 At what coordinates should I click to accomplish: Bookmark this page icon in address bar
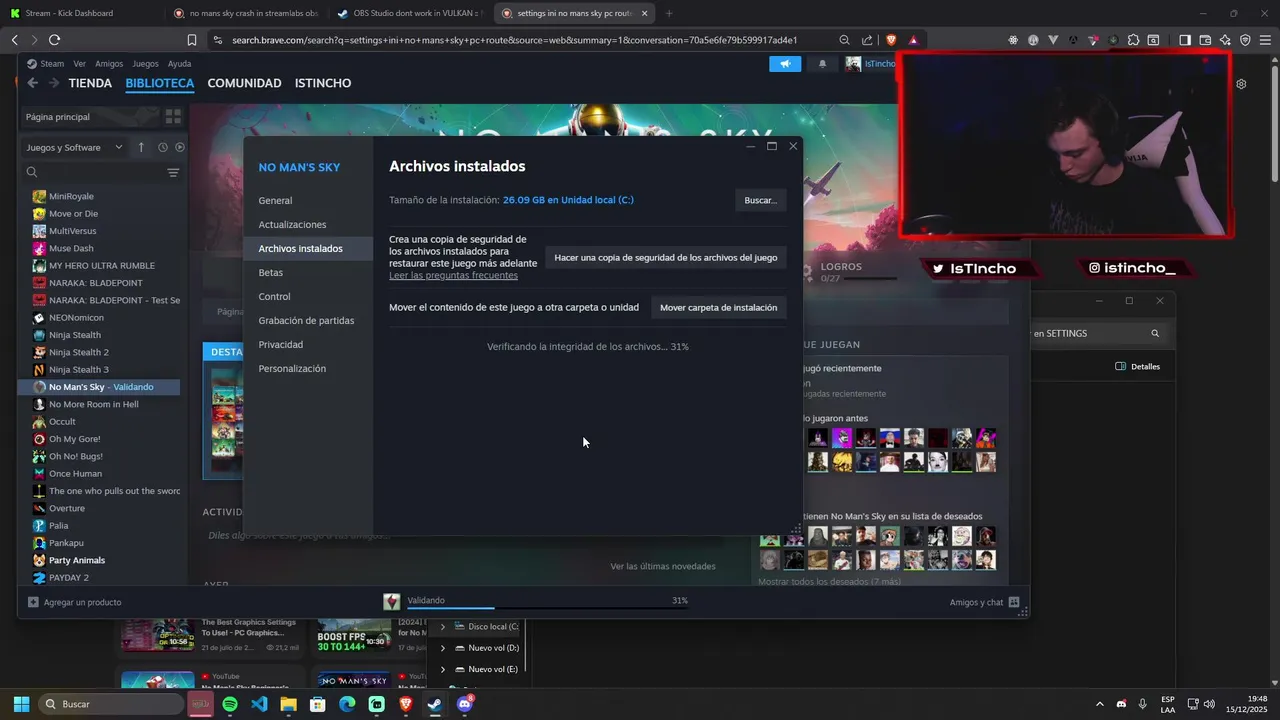192,40
